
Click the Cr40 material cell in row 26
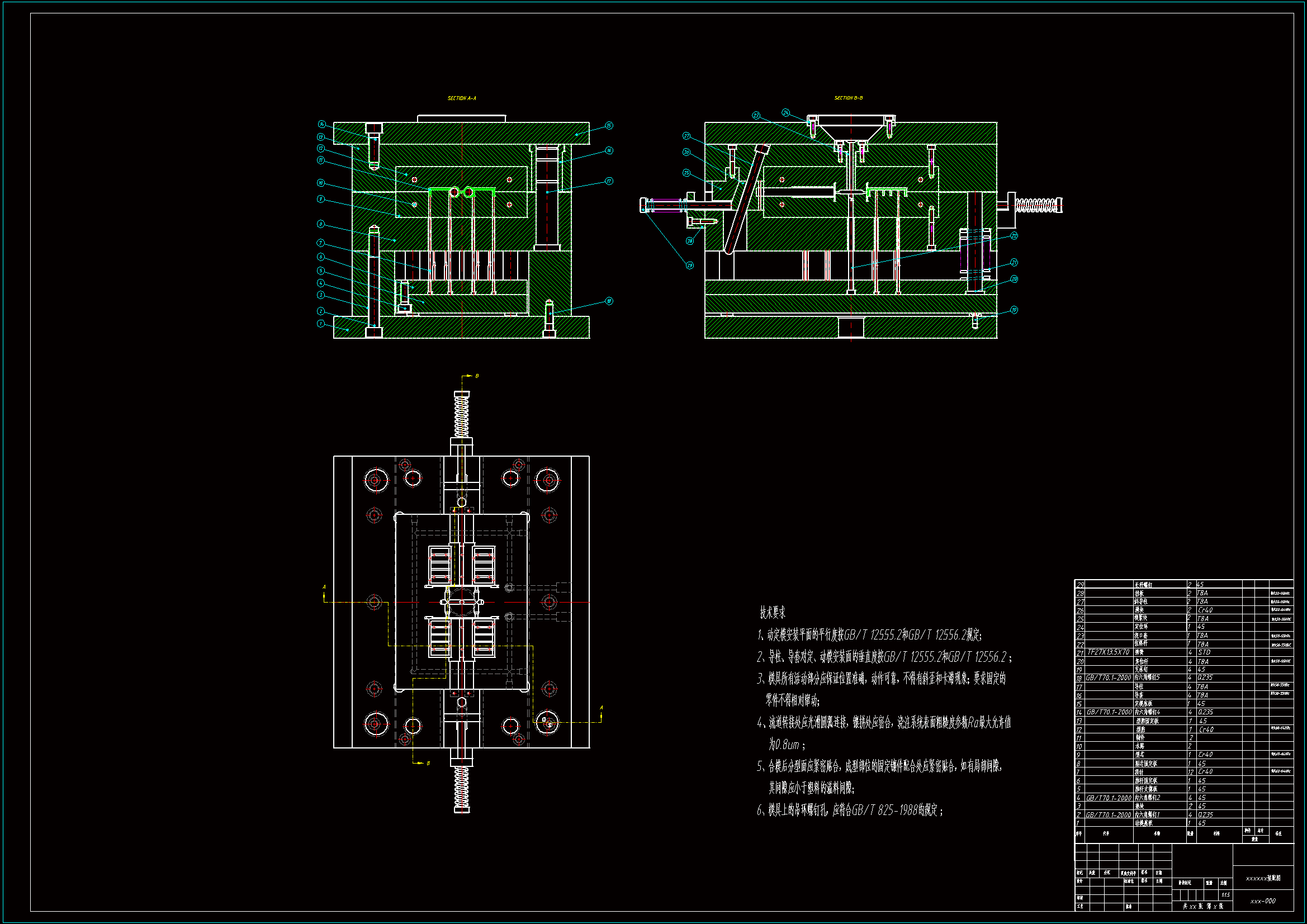pyautogui.click(x=1205, y=610)
